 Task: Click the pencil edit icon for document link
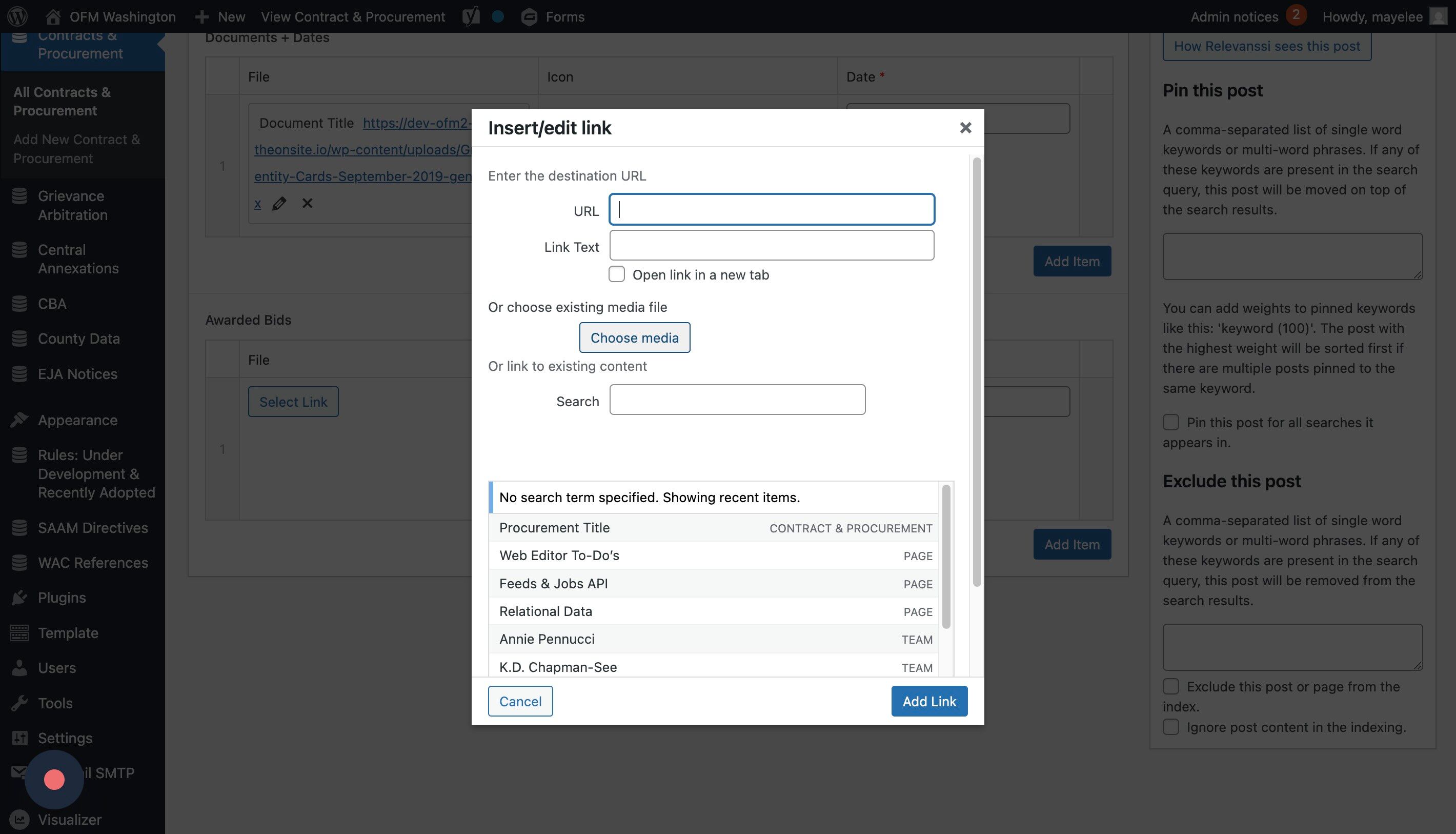tap(279, 203)
